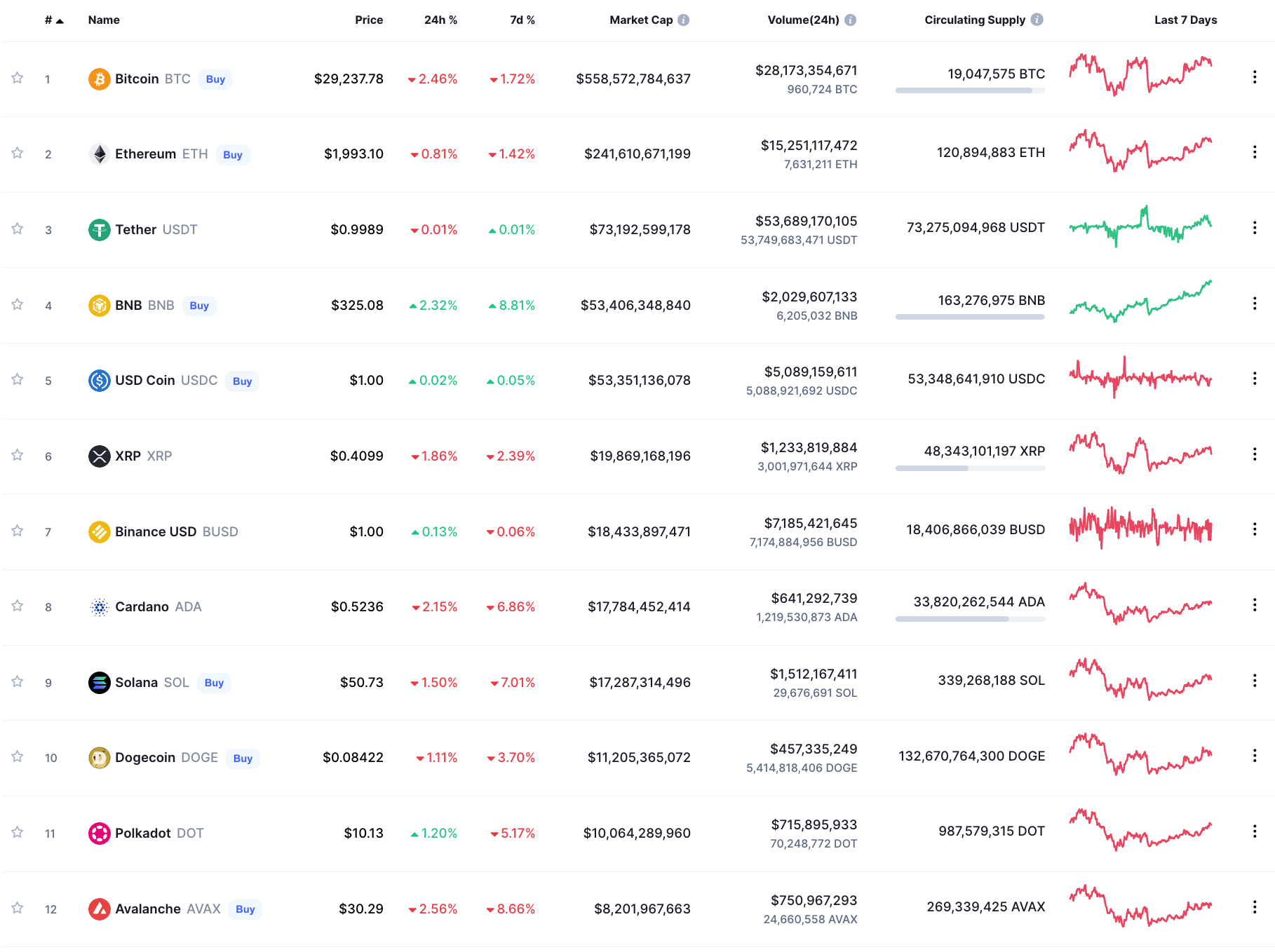Open the options menu on the Cardano row
The image size is (1275, 952).
[x=1255, y=605]
